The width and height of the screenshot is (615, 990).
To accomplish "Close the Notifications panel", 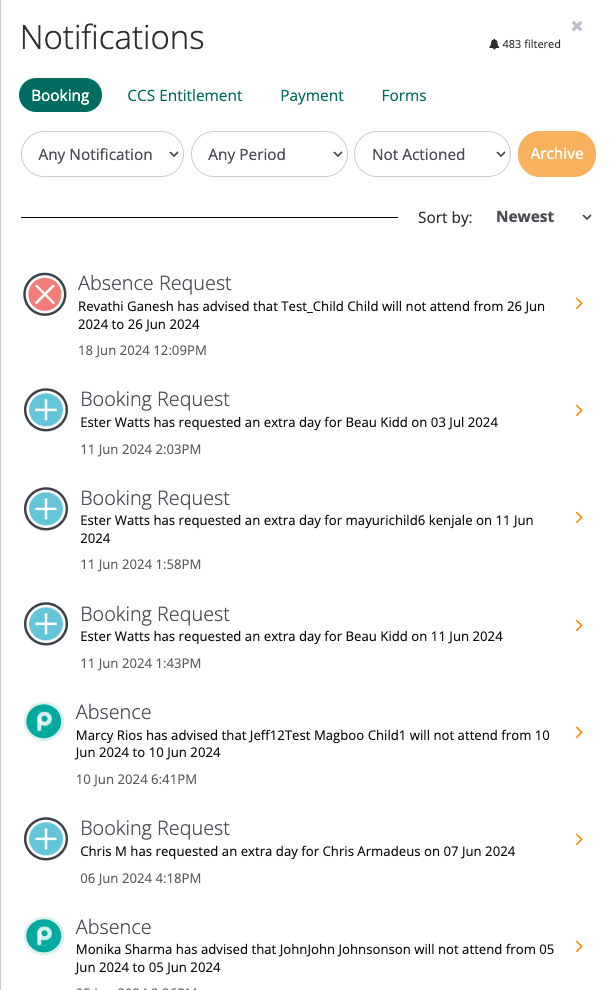I will 576,26.
